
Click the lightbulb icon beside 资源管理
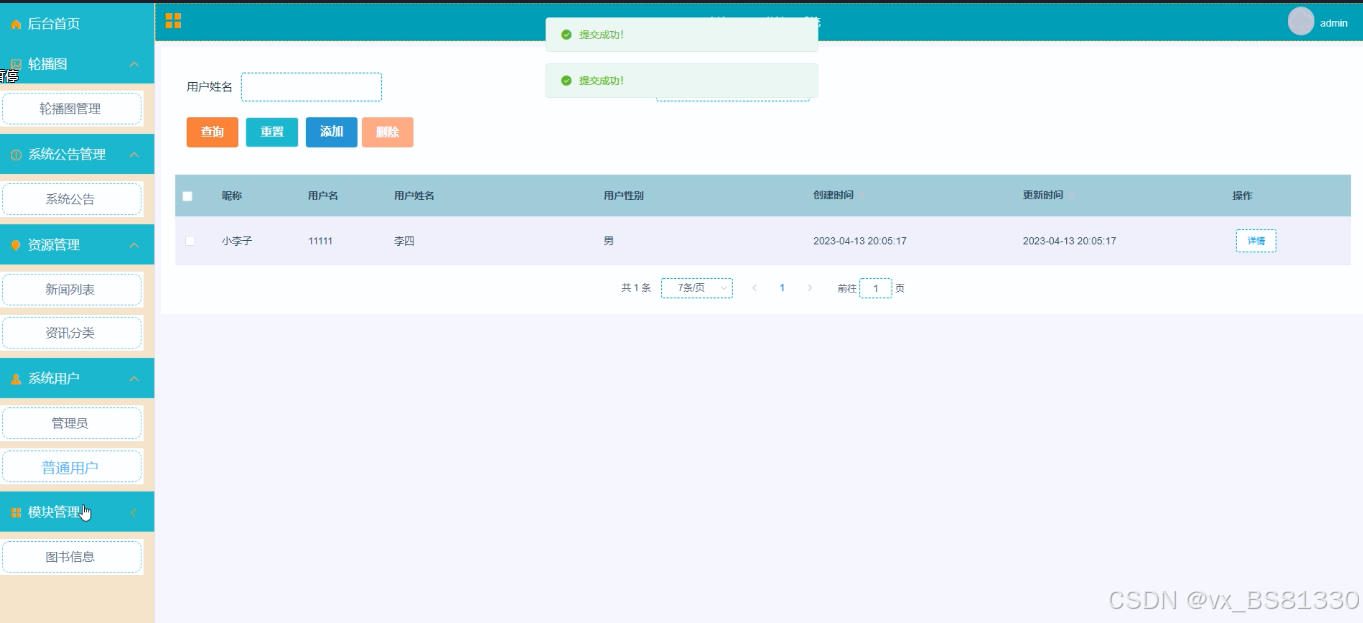pyautogui.click(x=16, y=245)
